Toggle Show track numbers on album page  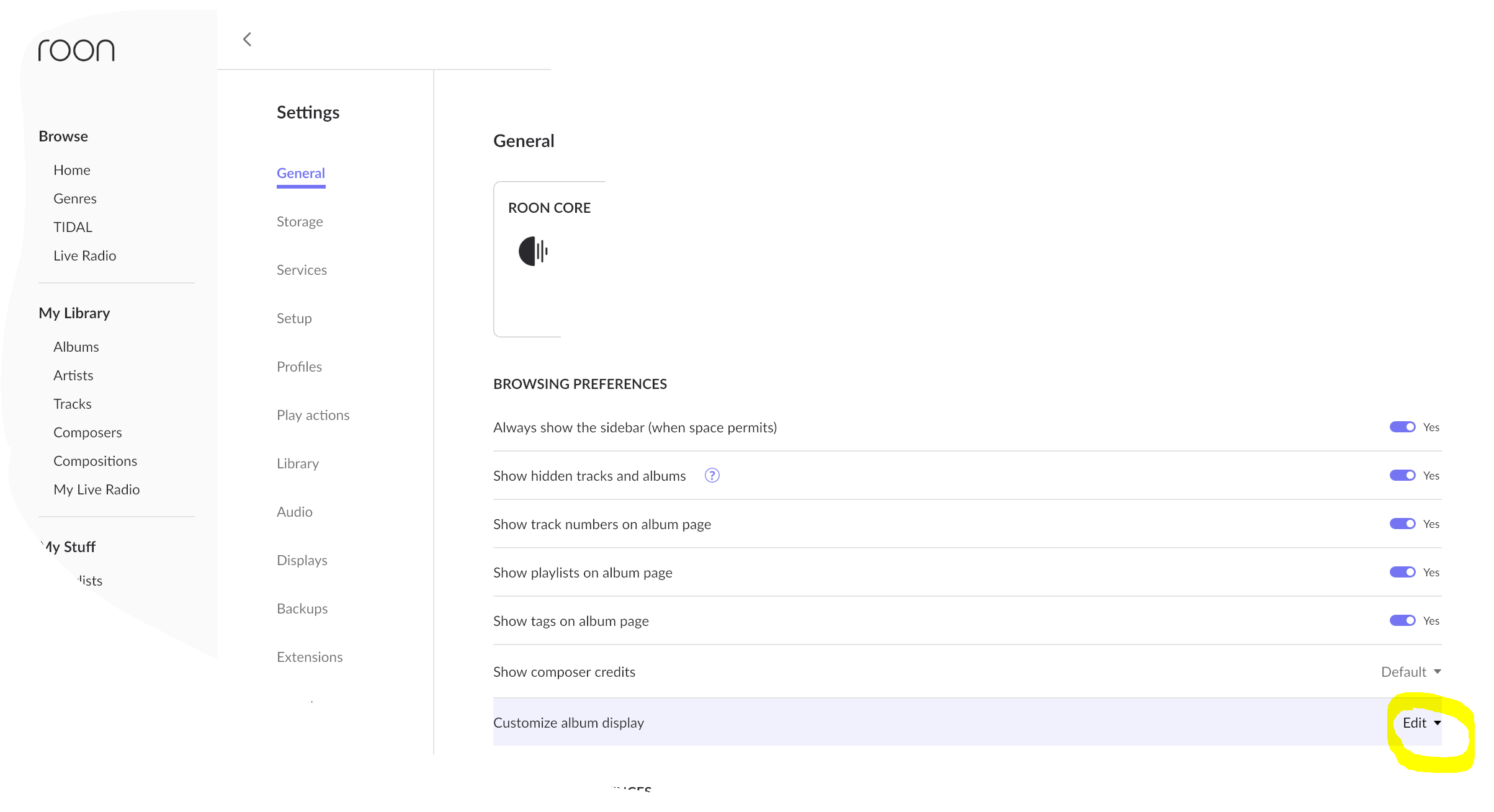click(1402, 524)
